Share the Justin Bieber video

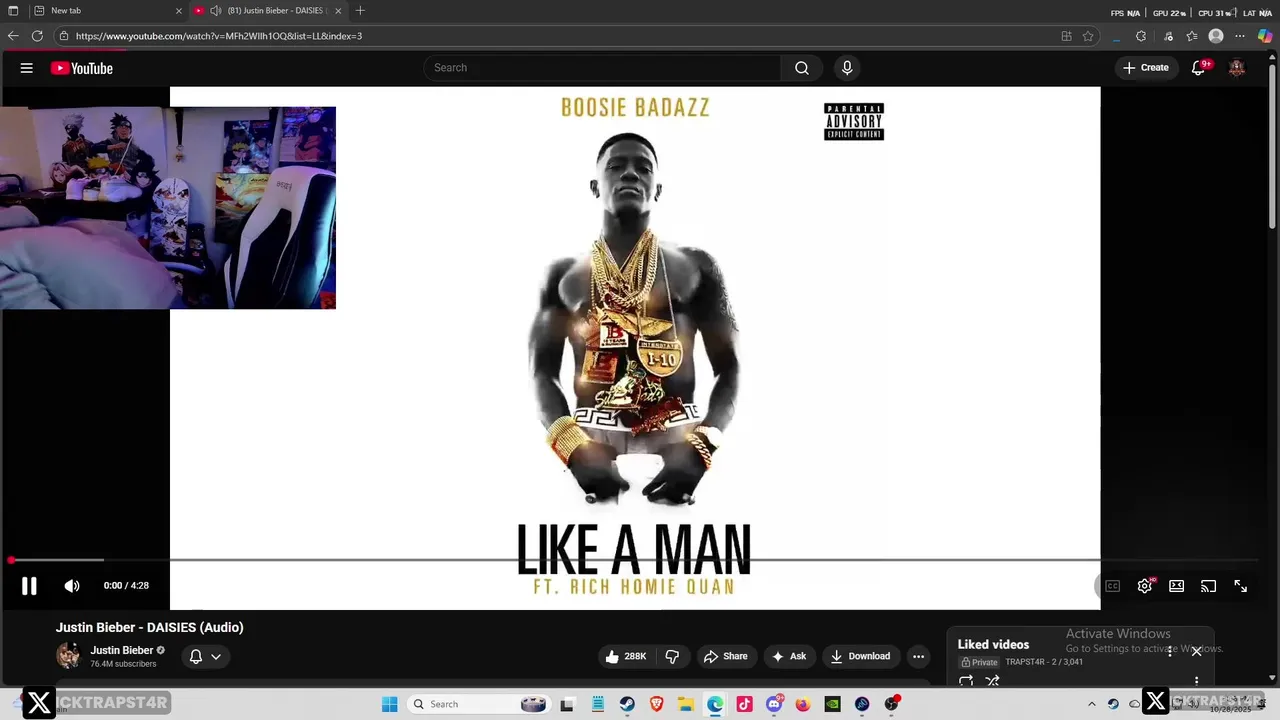726,656
